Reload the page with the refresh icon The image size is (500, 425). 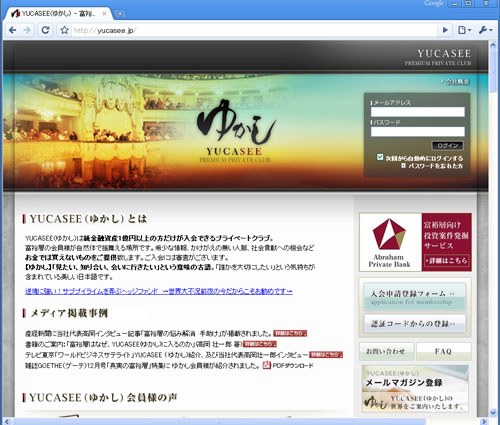point(45,30)
